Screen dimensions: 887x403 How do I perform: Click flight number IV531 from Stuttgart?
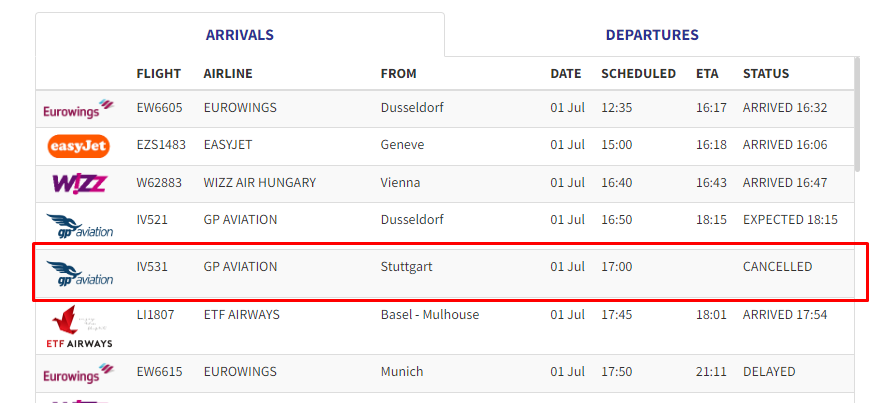coord(152,267)
